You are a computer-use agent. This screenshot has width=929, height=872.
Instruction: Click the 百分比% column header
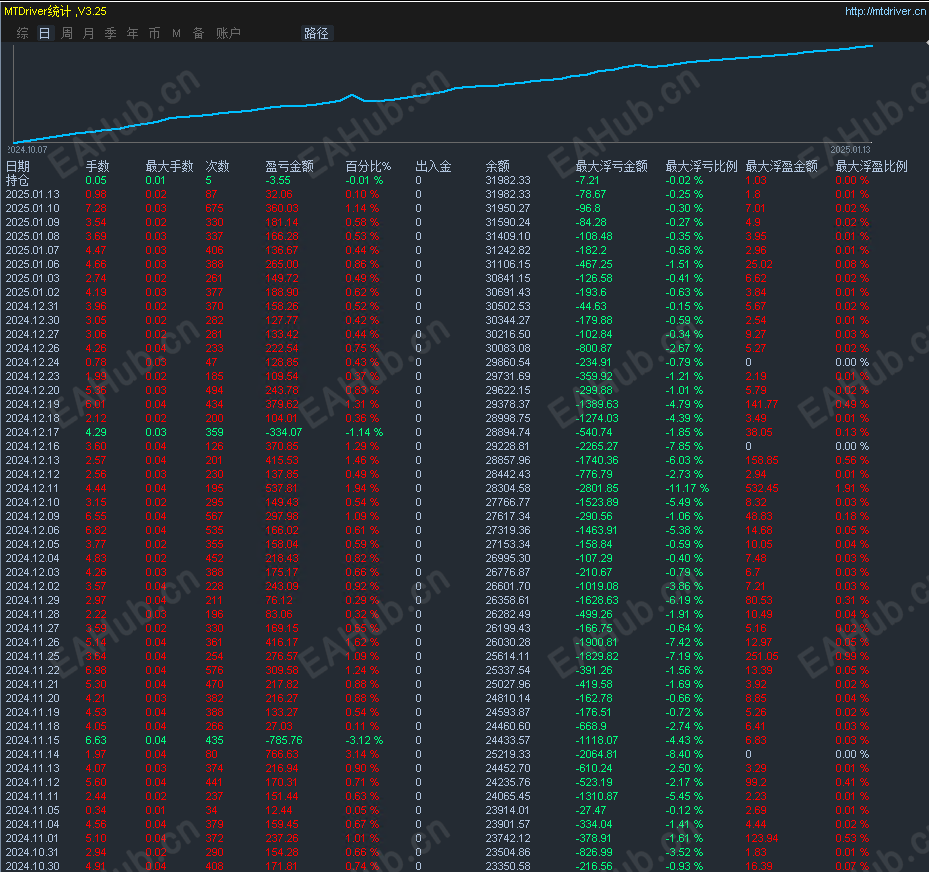pos(368,166)
